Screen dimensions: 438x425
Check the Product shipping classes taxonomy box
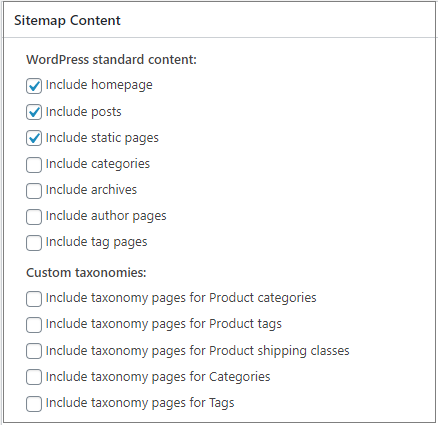(34, 351)
